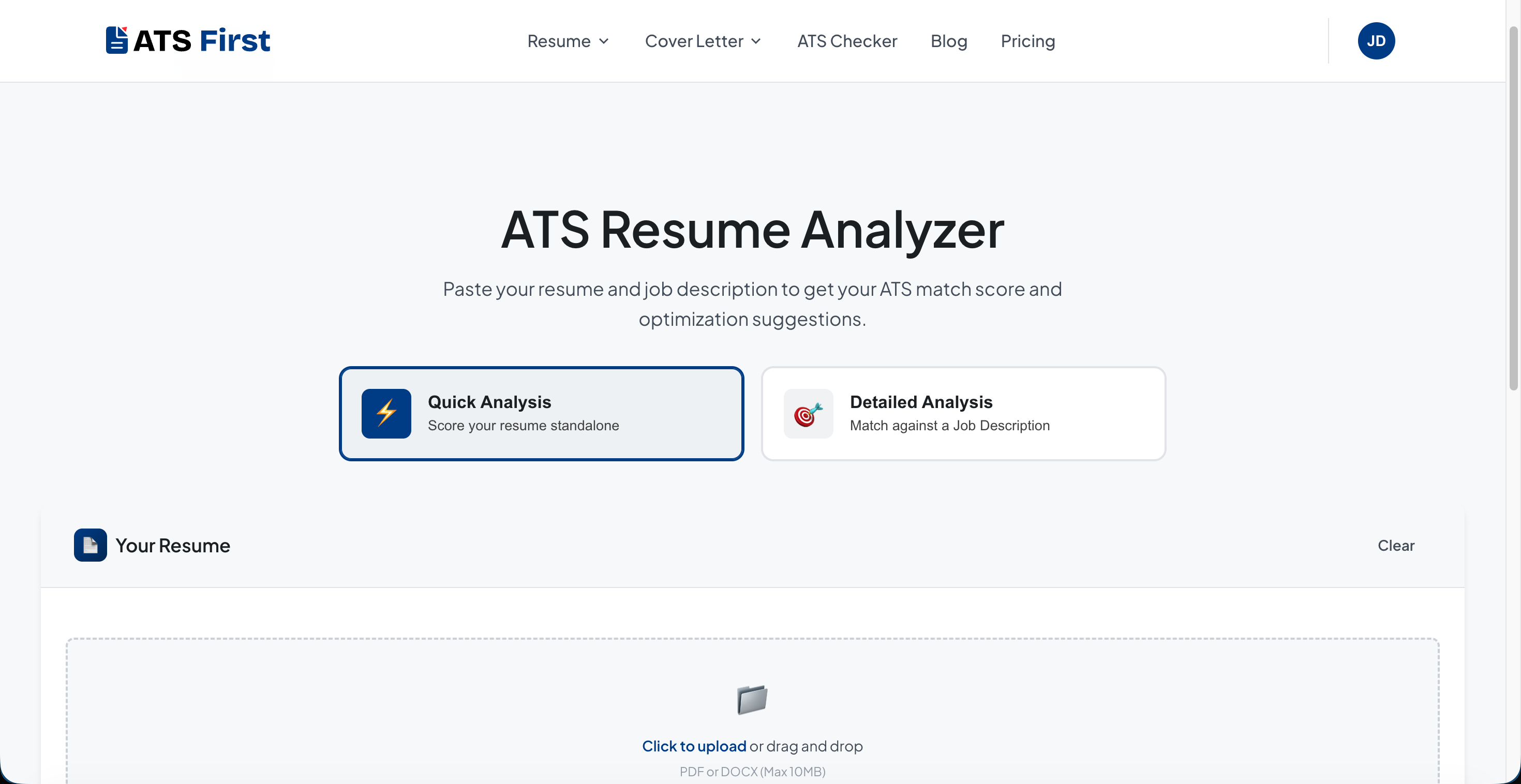Click the document icon next to Your Resume
This screenshot has height=784, width=1521.
coord(90,545)
